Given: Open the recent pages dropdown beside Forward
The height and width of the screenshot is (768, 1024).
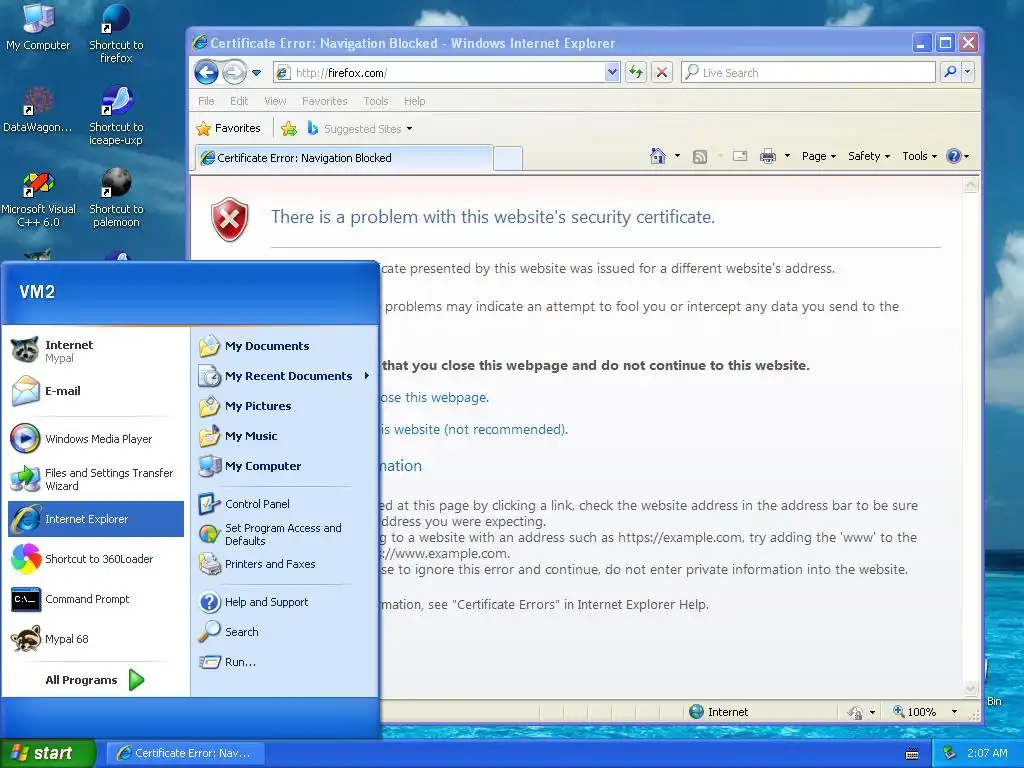Looking at the screenshot, I should point(257,73).
